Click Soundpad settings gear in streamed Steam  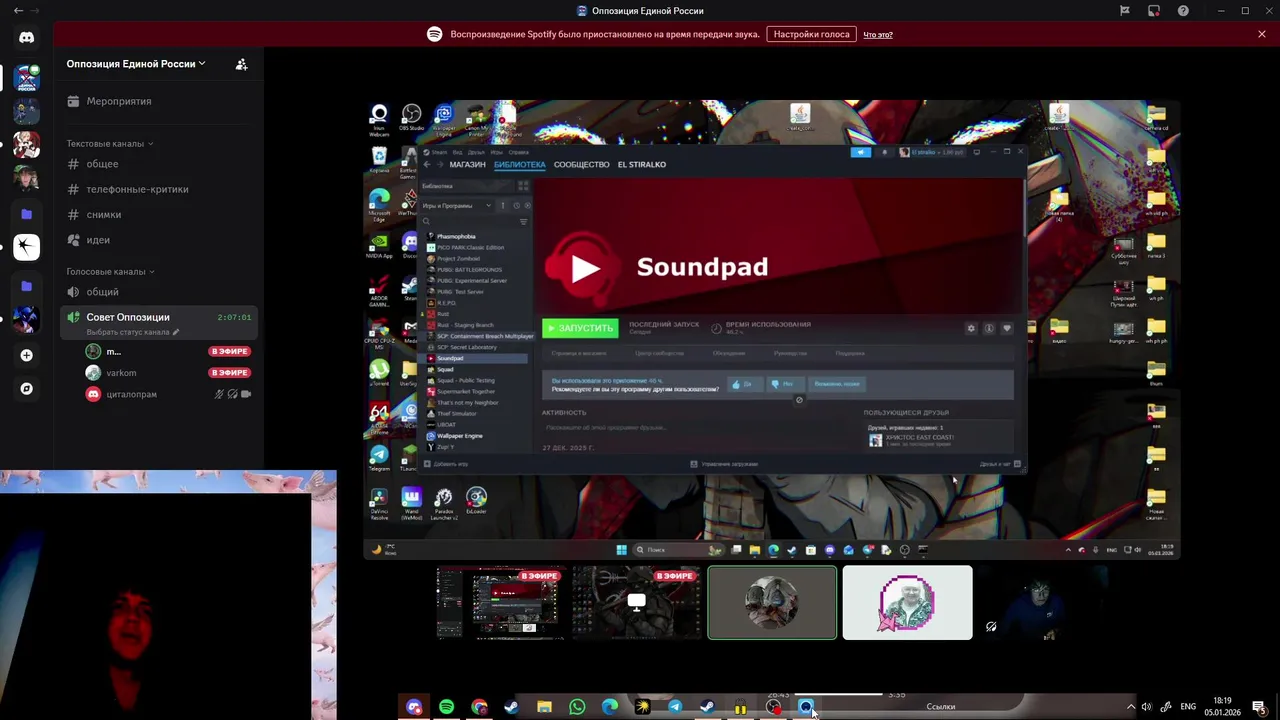[970, 328]
